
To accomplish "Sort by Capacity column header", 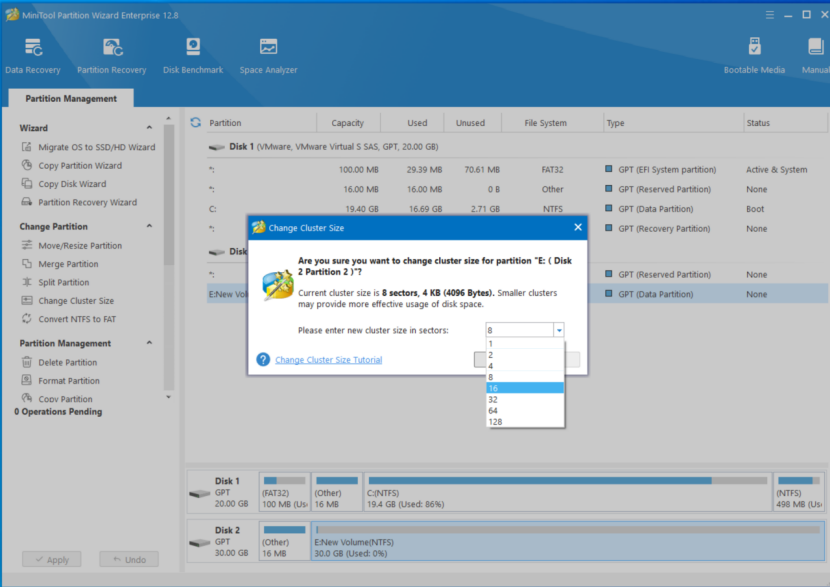I will [x=348, y=123].
